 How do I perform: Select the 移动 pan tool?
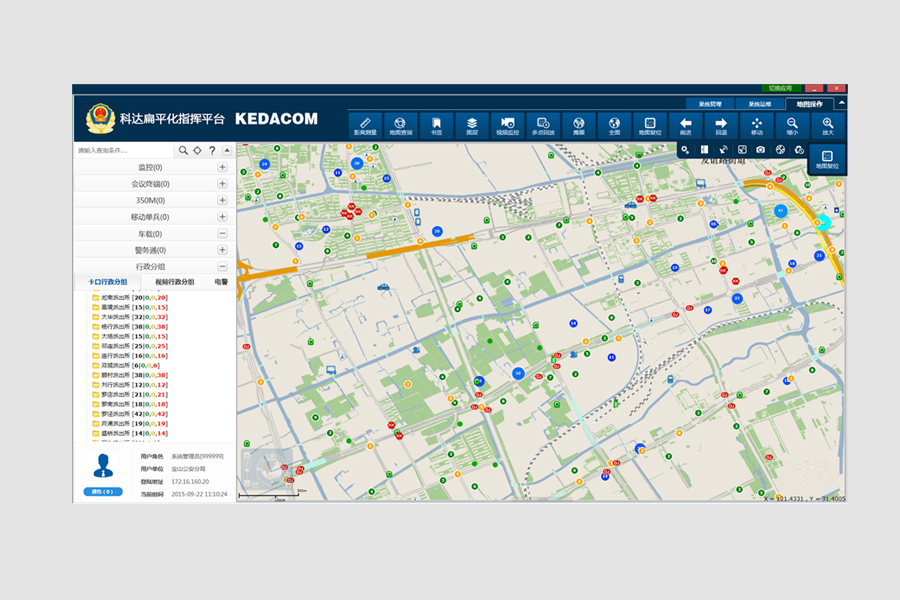(757, 126)
